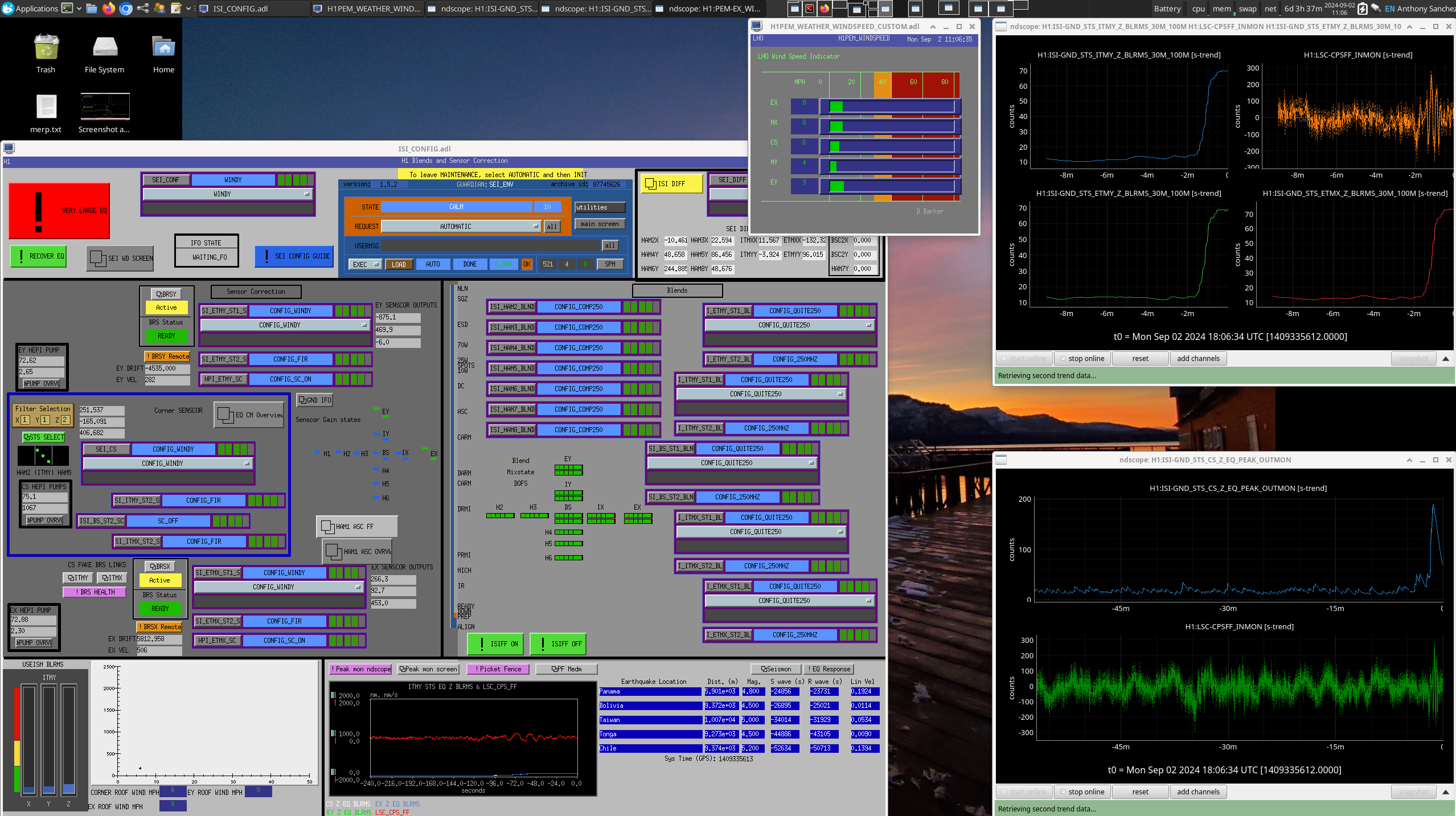Viewport: 1456px width, 816px height.
Task: Open the ITMX fake BRS link
Action: (x=112, y=578)
